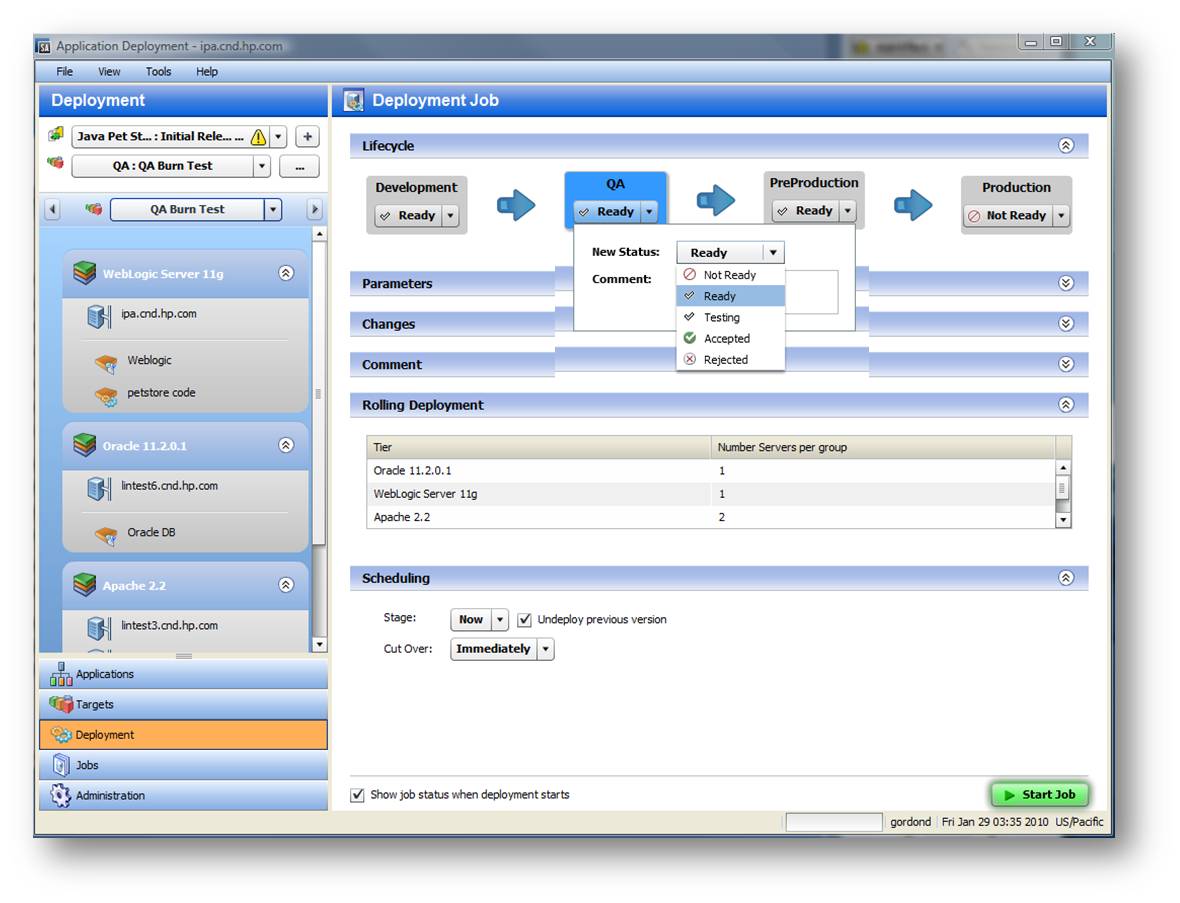This screenshot has width=1180, height=903.
Task: Open the QA : QA Burn Test target dropdown
Action: [262, 166]
